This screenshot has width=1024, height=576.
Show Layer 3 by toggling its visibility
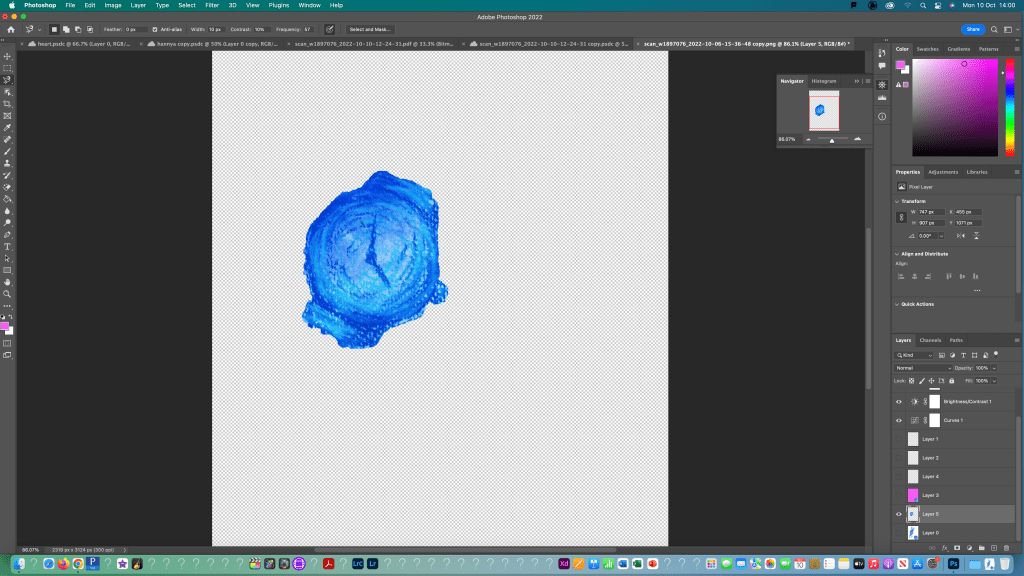click(x=899, y=495)
